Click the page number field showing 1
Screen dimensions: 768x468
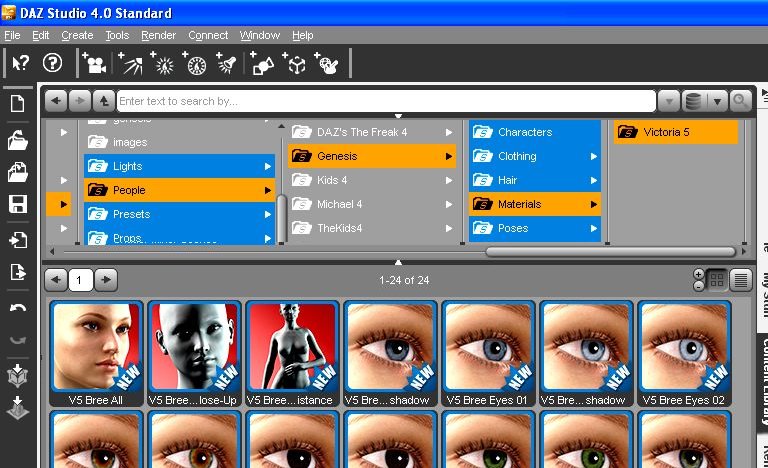click(81, 280)
